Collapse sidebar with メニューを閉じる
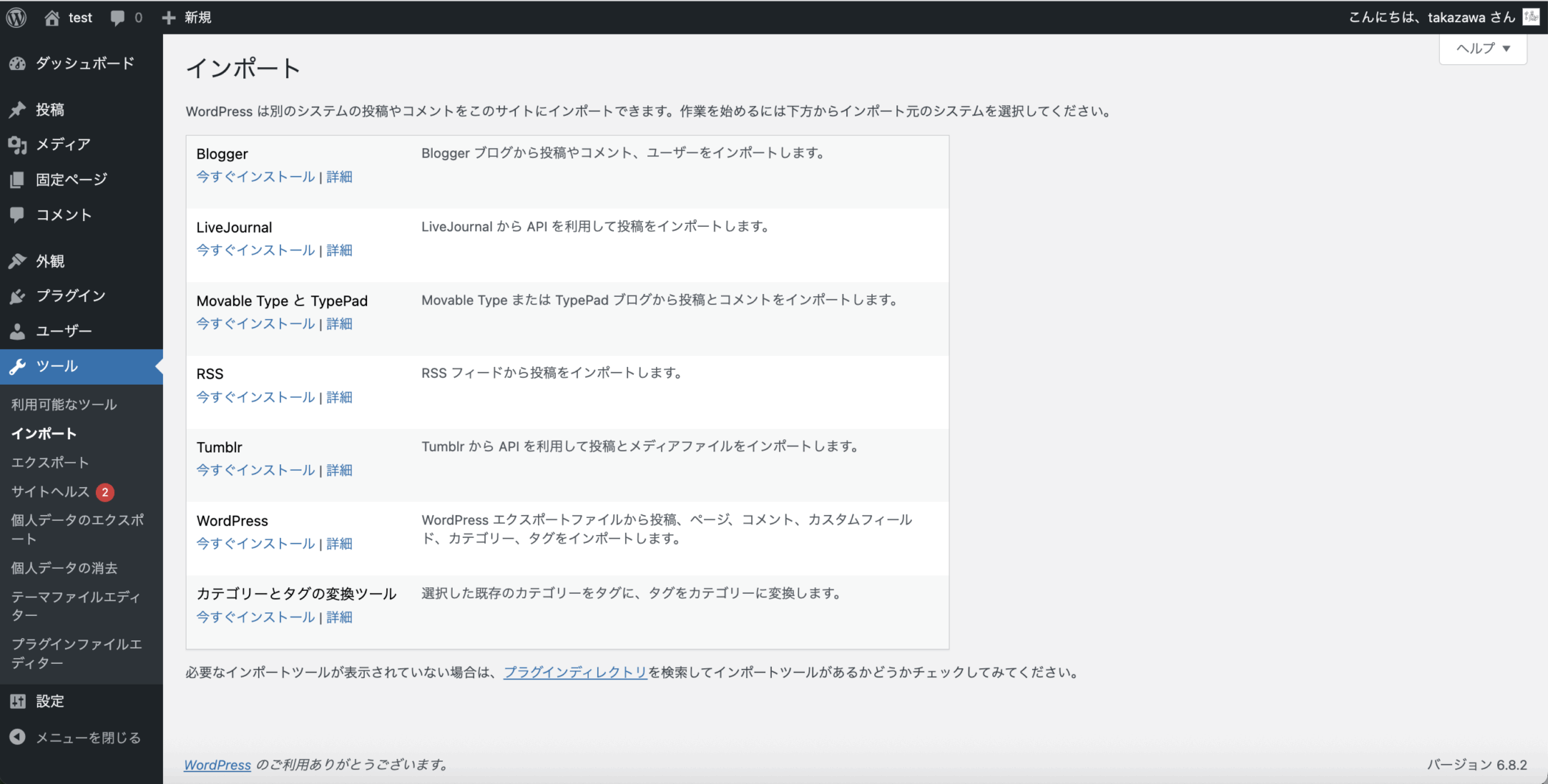 88,738
